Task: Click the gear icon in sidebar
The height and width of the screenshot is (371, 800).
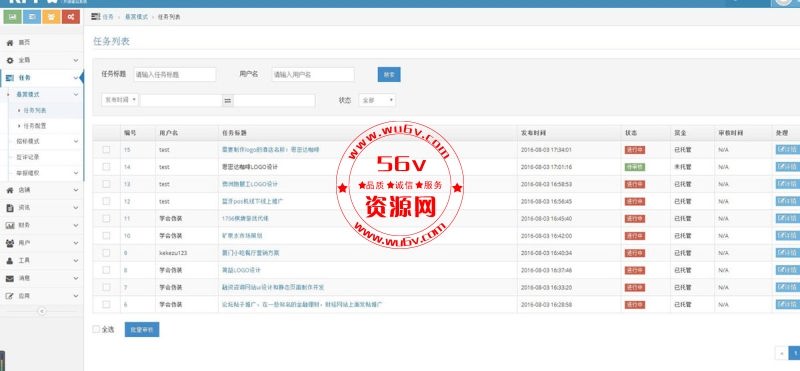Action: coord(10,60)
